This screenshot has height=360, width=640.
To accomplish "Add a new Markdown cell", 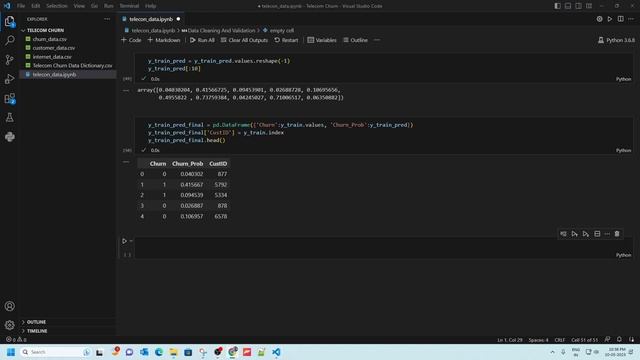I will (x=164, y=40).
